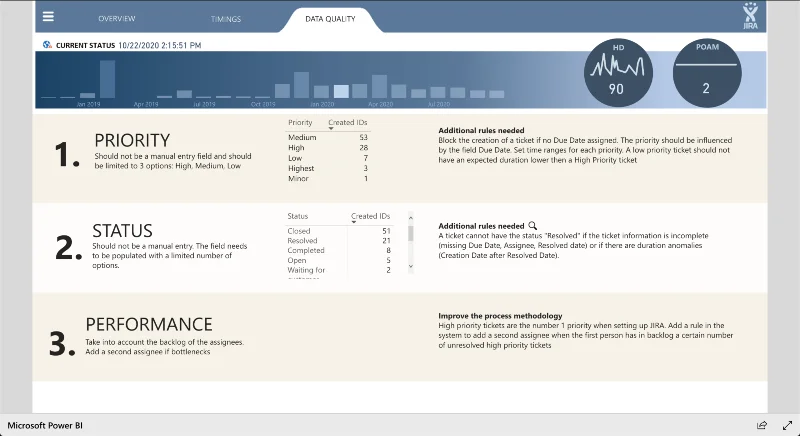This screenshot has width=800, height=436.
Task: Switch to the Overview tab
Action: click(x=117, y=18)
